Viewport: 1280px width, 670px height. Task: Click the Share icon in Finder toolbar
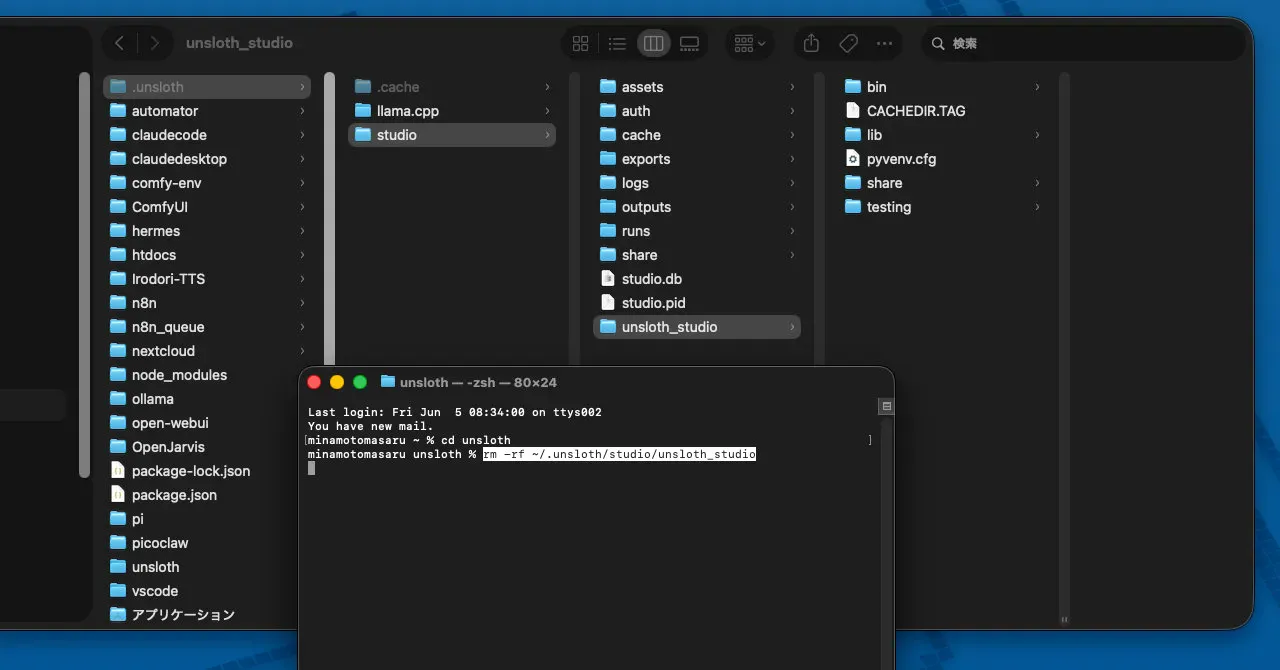(812, 43)
